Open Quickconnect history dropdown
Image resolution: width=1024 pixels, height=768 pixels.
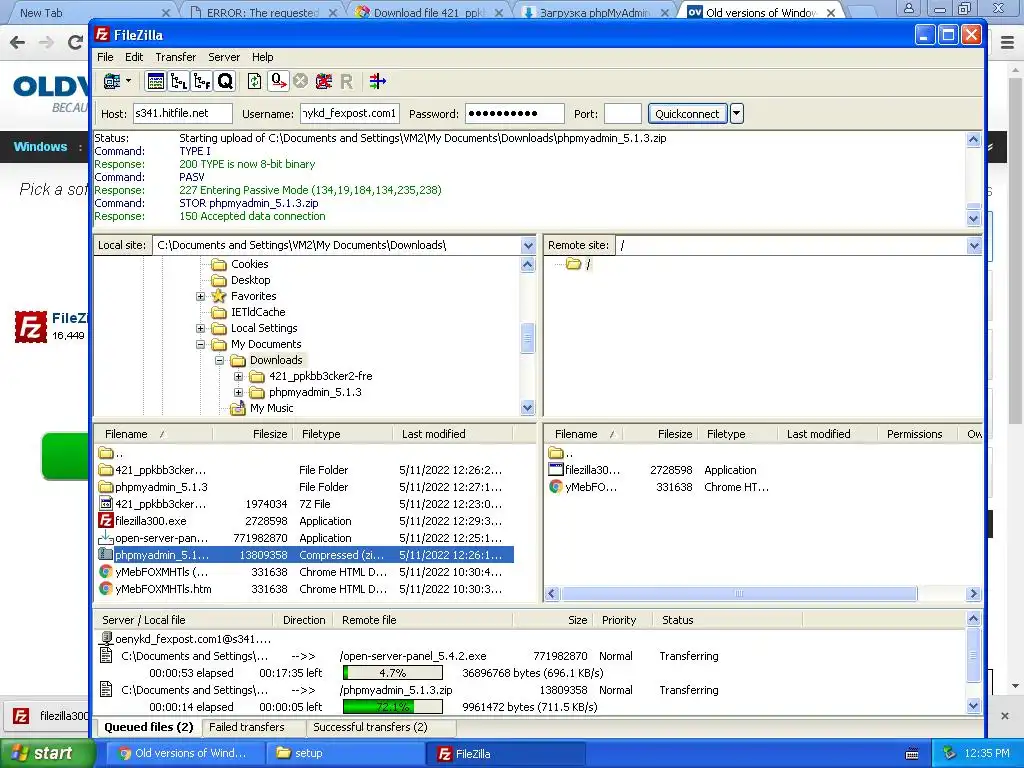click(737, 114)
